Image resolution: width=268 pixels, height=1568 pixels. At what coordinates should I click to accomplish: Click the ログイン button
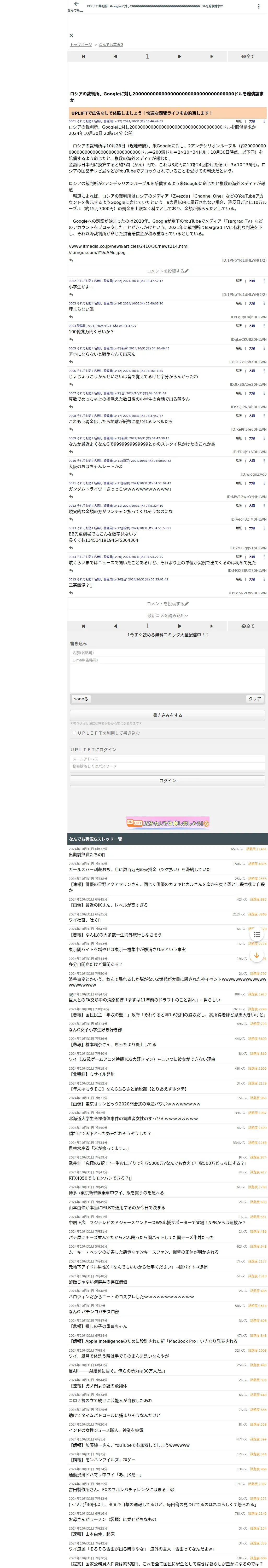click(x=167, y=780)
